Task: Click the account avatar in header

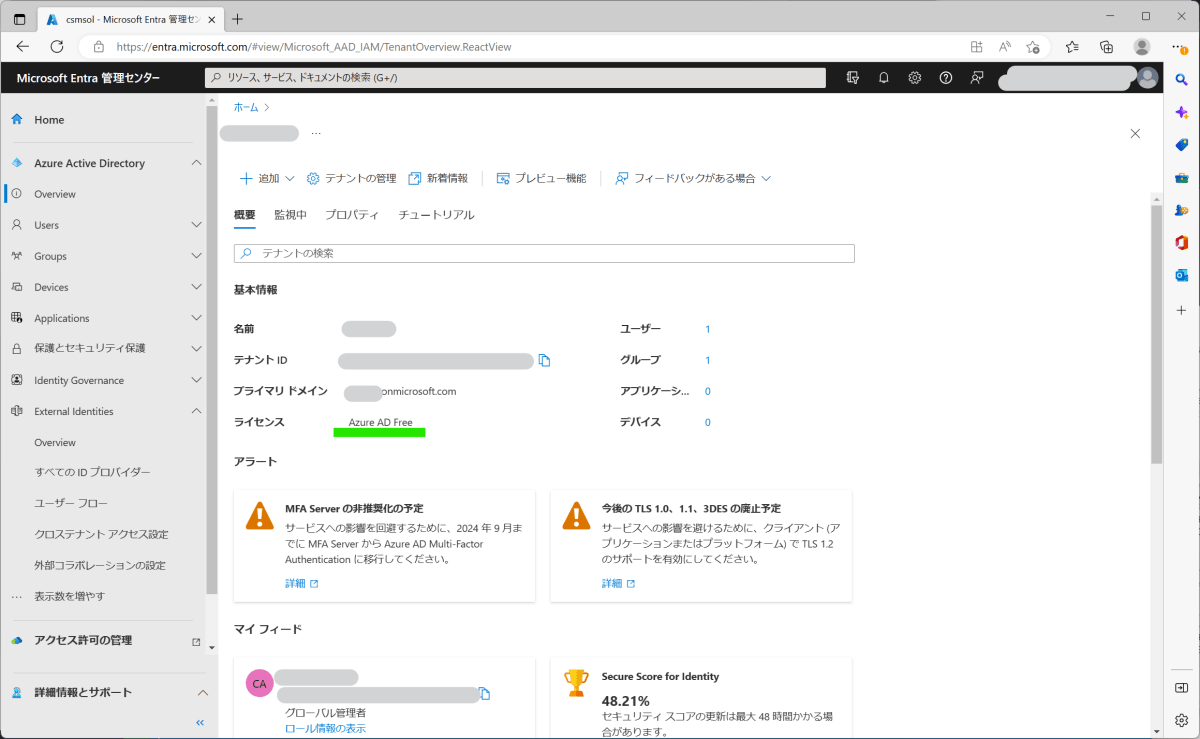Action: pyautogui.click(x=1148, y=78)
